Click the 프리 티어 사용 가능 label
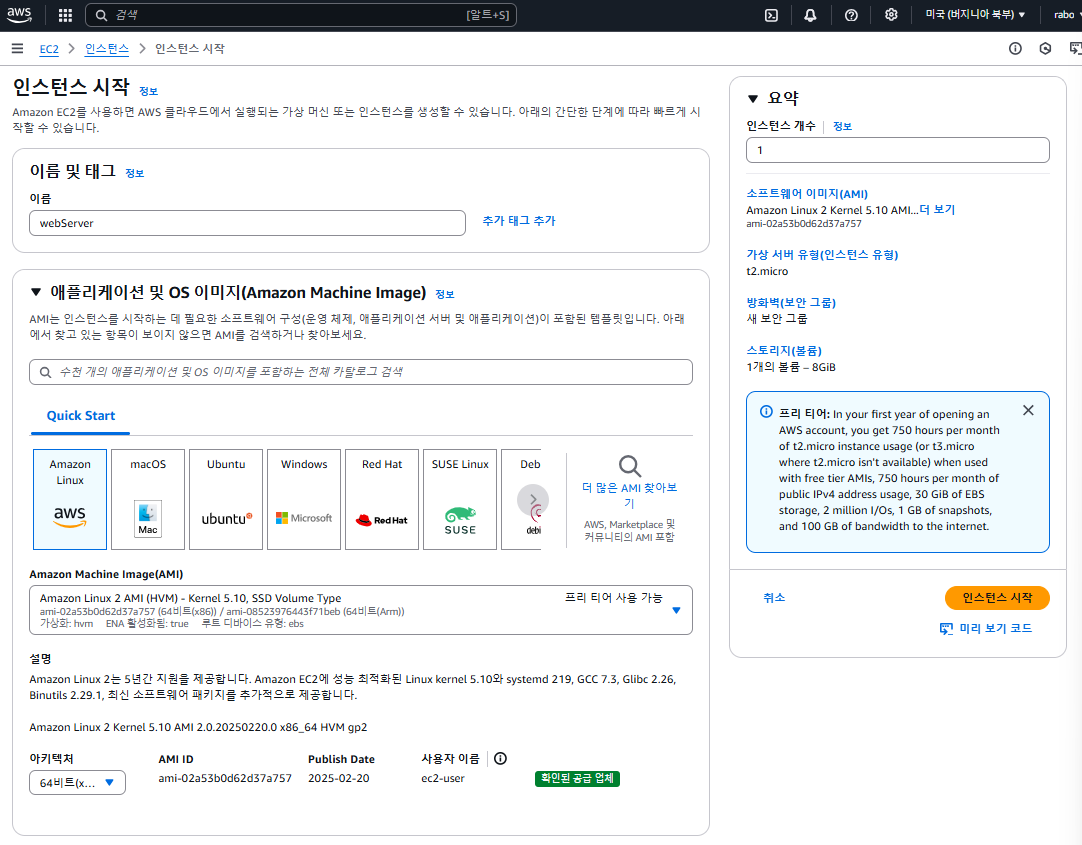The height and width of the screenshot is (845, 1082). pyautogui.click(x=613, y=597)
